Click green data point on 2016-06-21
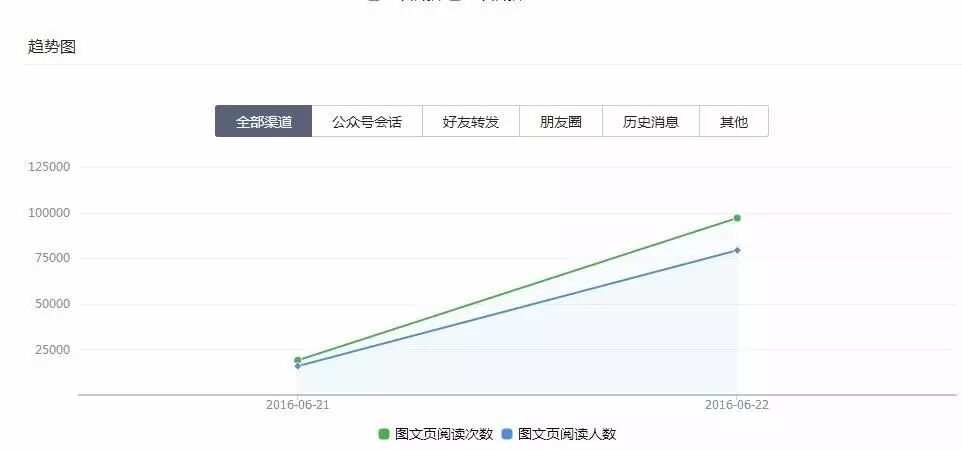 tap(298, 360)
